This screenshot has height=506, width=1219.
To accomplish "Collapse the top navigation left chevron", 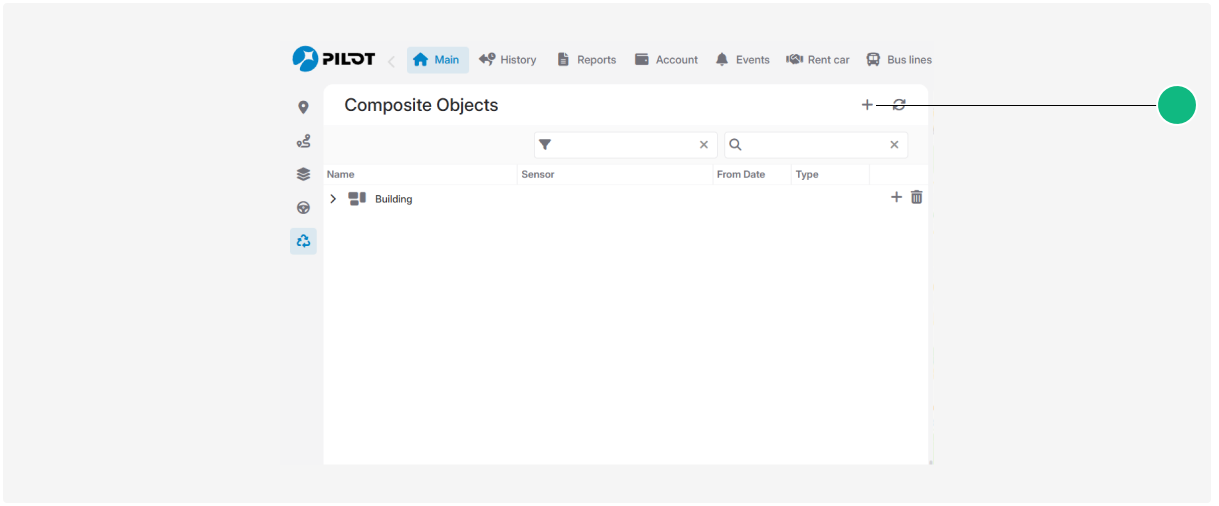I will (x=391, y=61).
